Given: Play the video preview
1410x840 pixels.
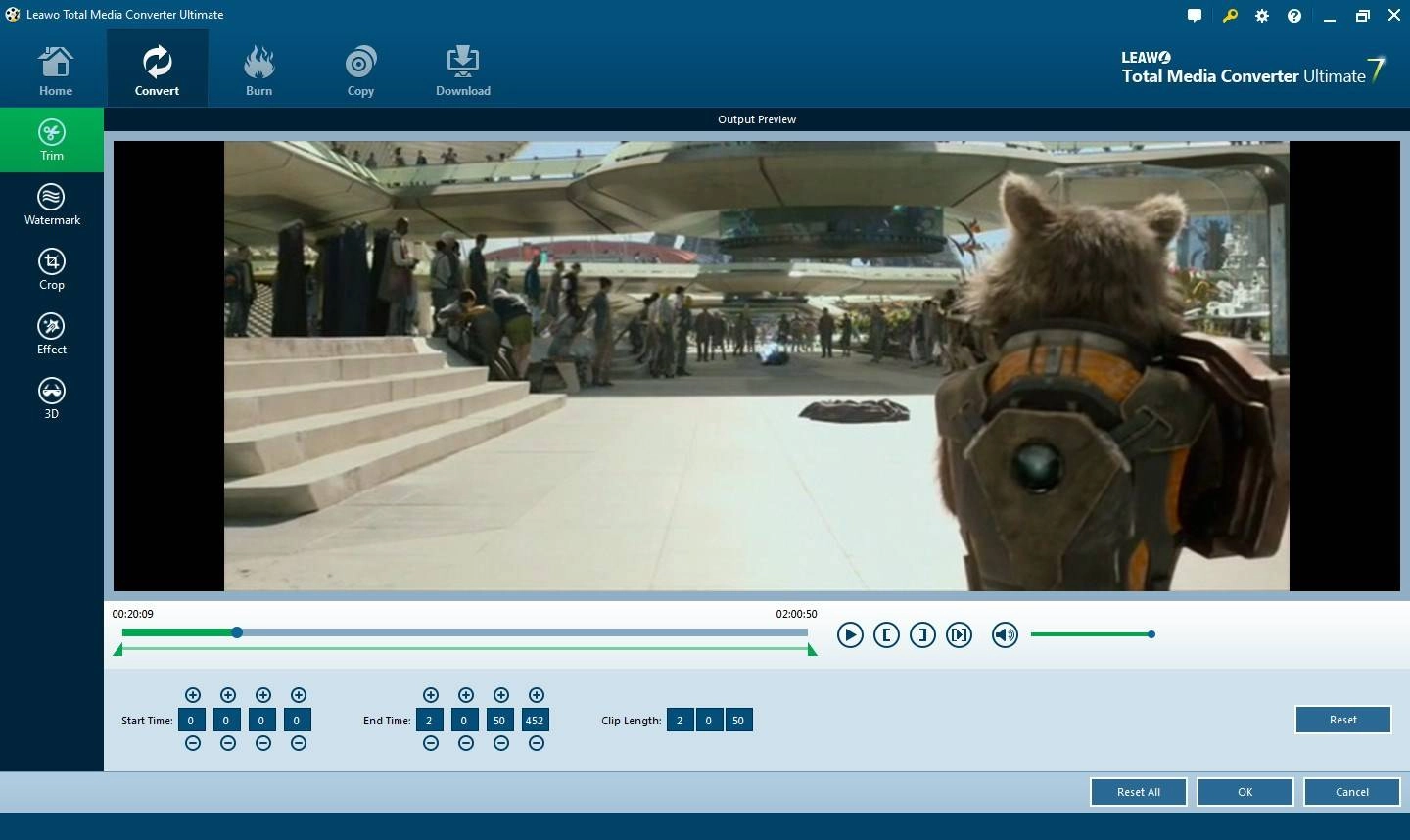Looking at the screenshot, I should (850, 634).
